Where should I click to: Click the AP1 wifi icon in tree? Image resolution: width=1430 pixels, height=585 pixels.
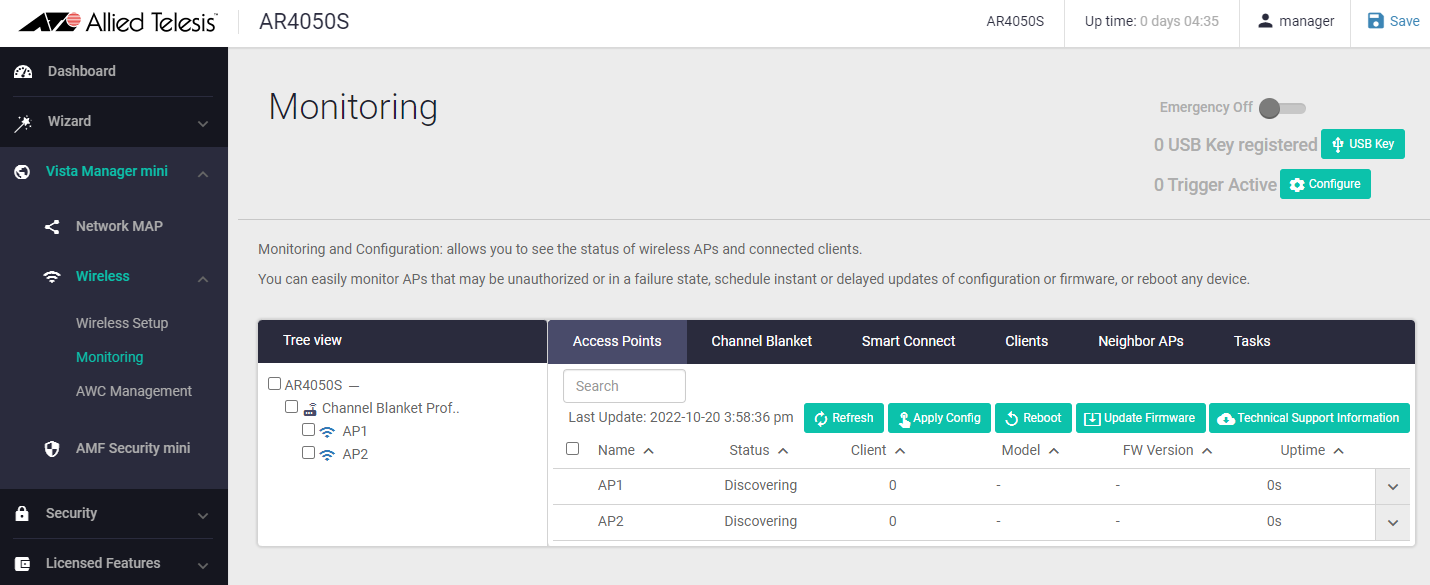click(327, 432)
